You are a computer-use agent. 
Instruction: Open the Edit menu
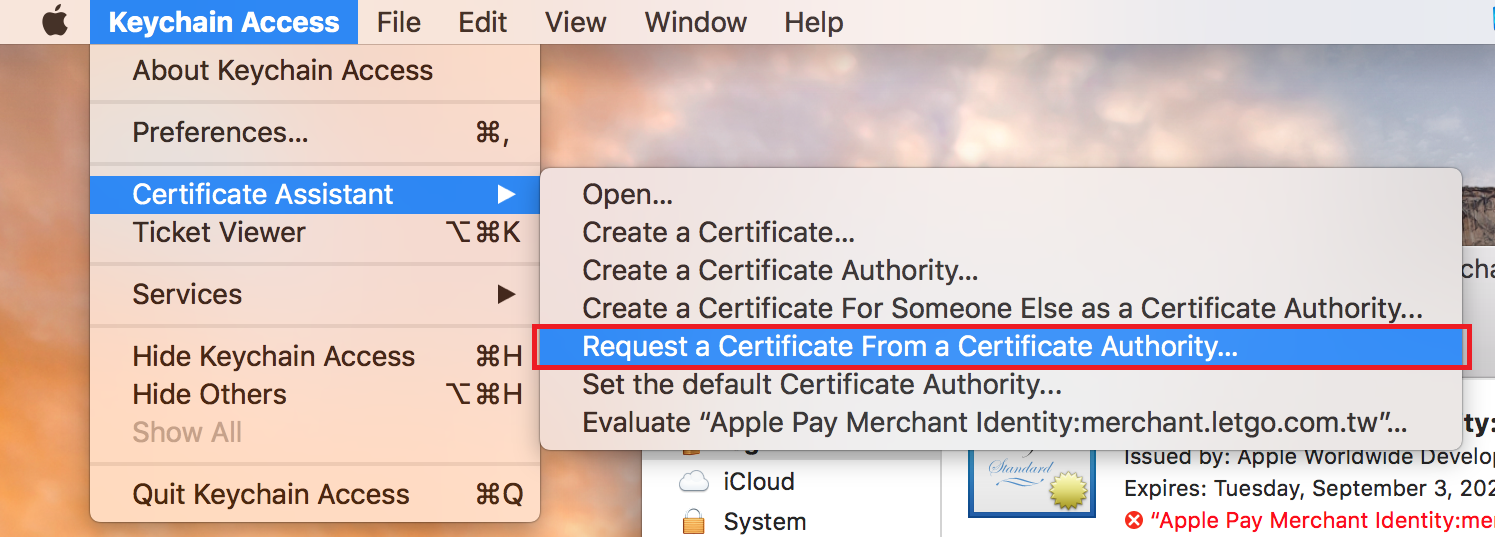(x=483, y=22)
